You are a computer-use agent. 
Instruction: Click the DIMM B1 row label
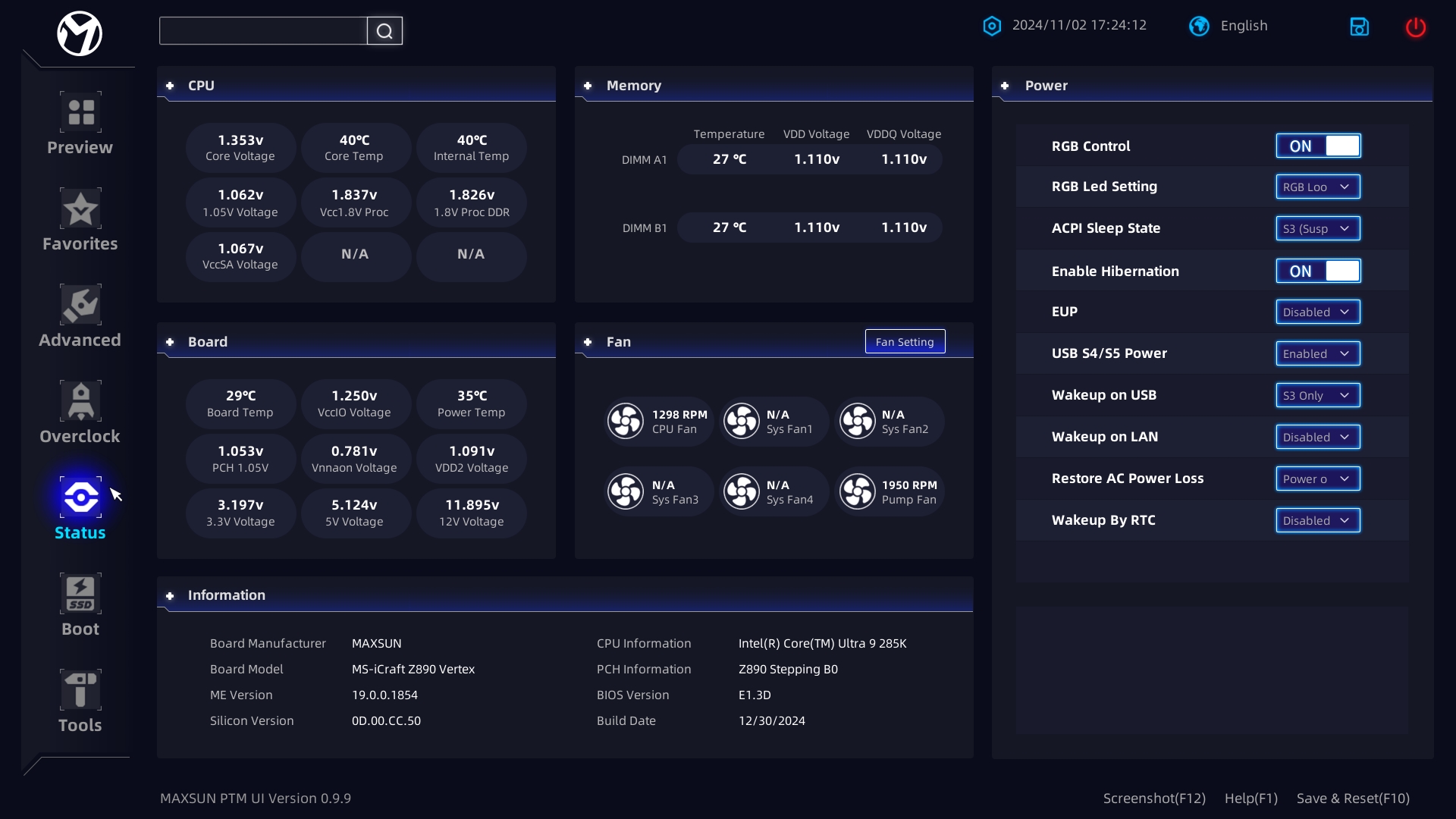644,228
